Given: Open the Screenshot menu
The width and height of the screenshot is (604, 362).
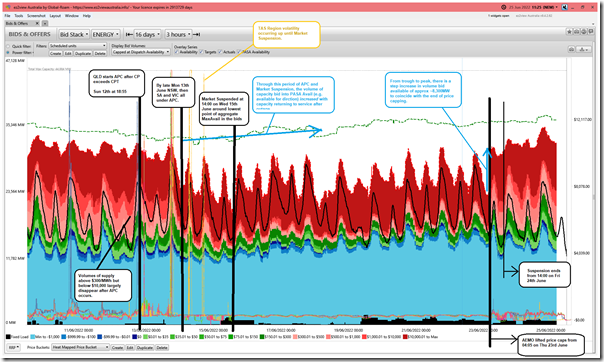Looking at the screenshot, I should point(36,16).
